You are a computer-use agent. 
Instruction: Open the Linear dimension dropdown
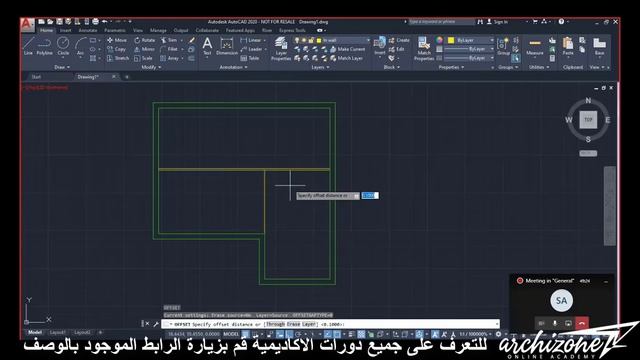coord(265,40)
